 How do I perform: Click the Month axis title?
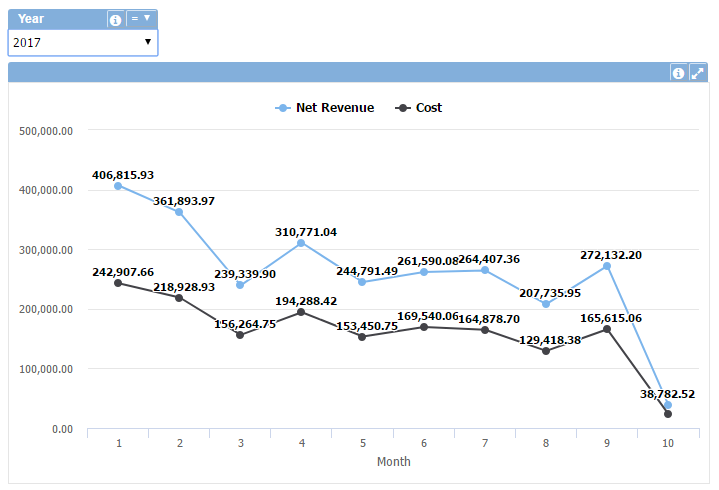393,462
